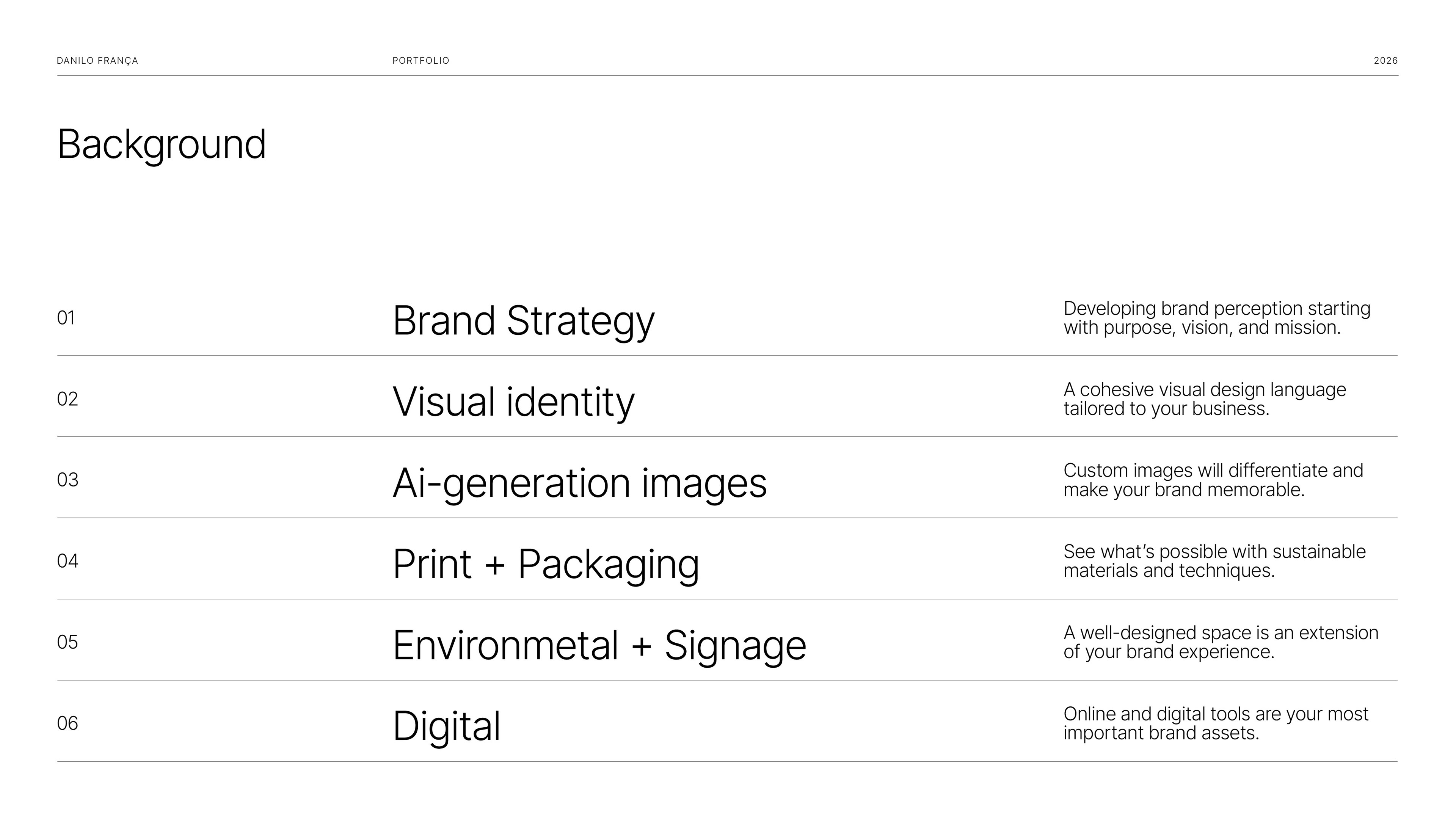Screen dimensions: 1456x819
Task: Click the 'Online and digital tools' description
Action: point(1216,723)
